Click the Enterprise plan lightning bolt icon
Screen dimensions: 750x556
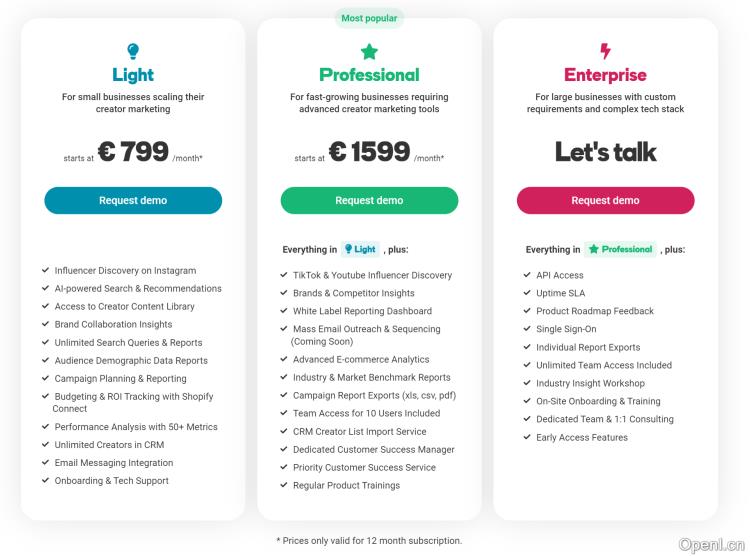pos(605,51)
